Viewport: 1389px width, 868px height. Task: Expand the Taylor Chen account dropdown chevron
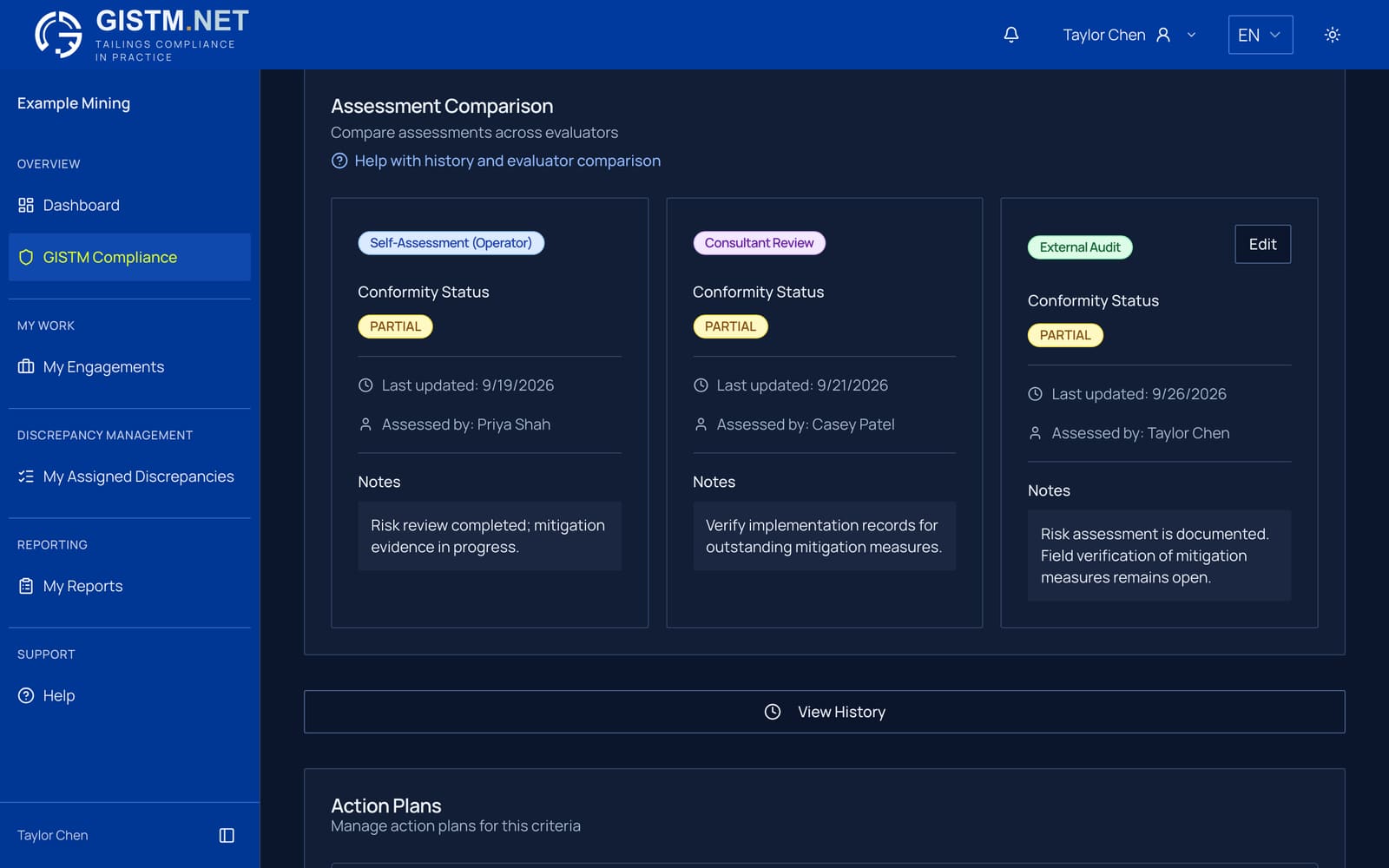click(1192, 35)
